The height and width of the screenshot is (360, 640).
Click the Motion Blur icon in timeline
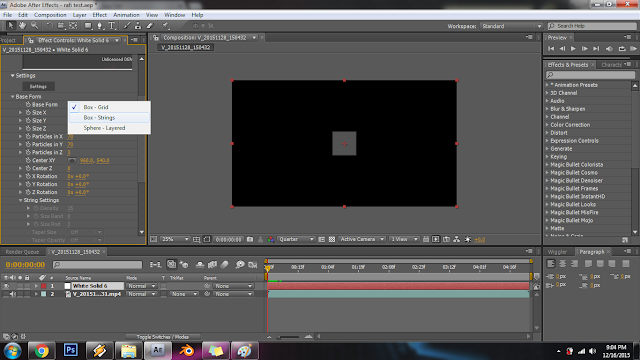click(224, 264)
